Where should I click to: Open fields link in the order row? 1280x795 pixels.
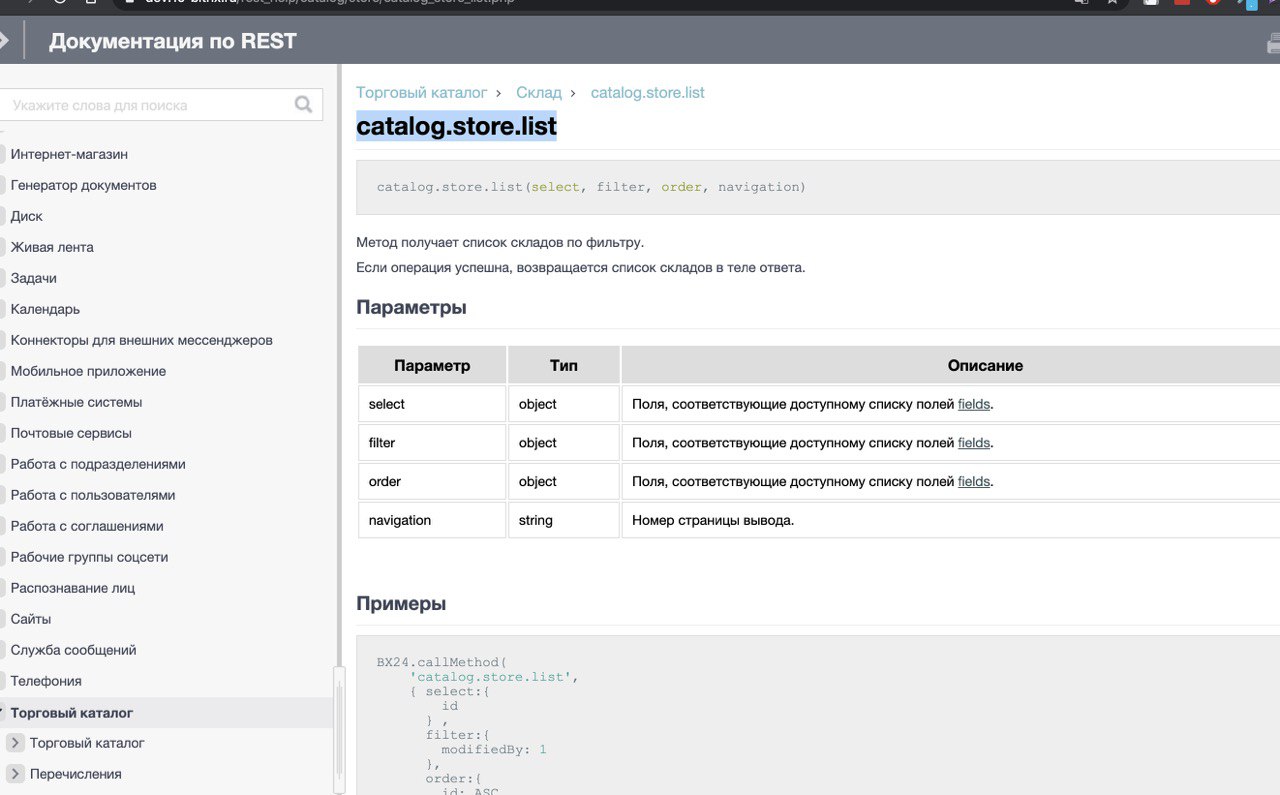click(x=973, y=482)
